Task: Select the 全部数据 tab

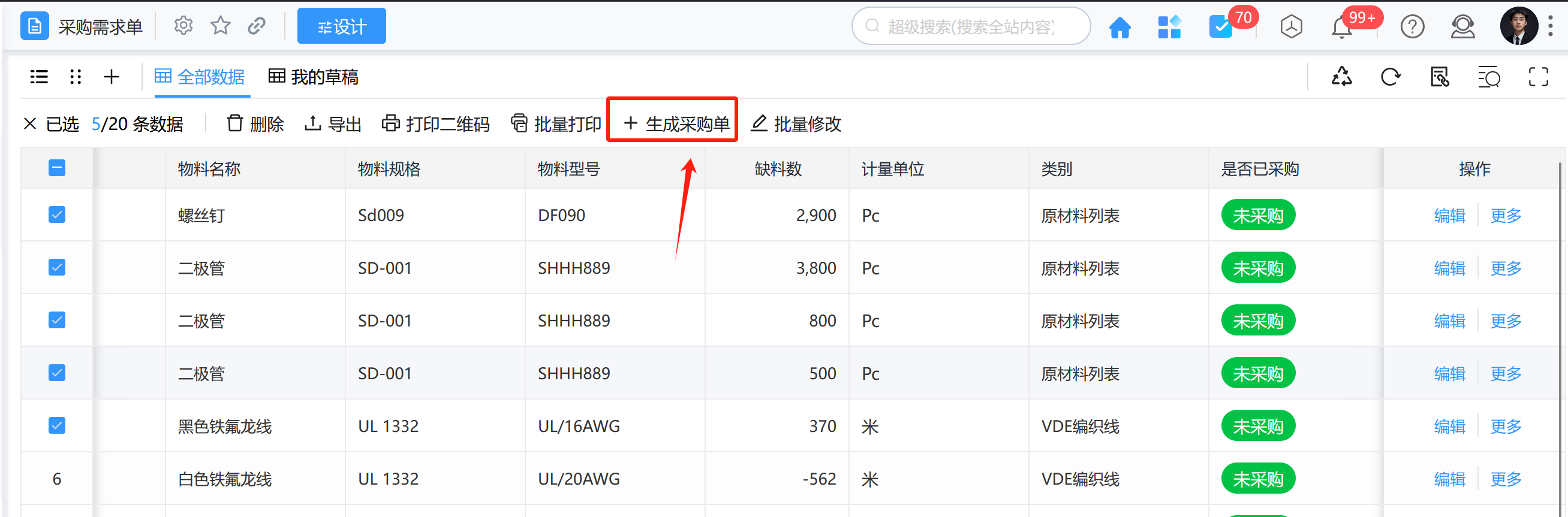Action: click(x=200, y=77)
